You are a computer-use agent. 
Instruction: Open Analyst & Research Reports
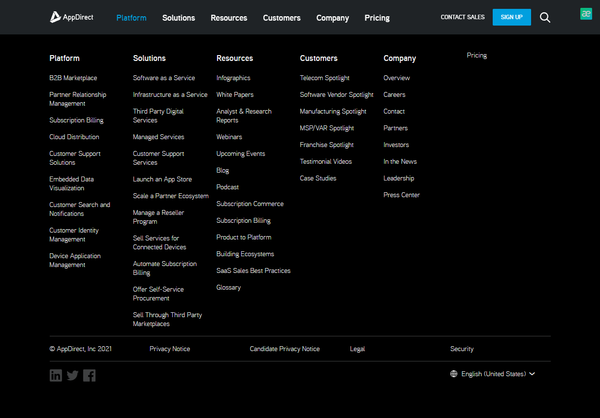(244, 116)
